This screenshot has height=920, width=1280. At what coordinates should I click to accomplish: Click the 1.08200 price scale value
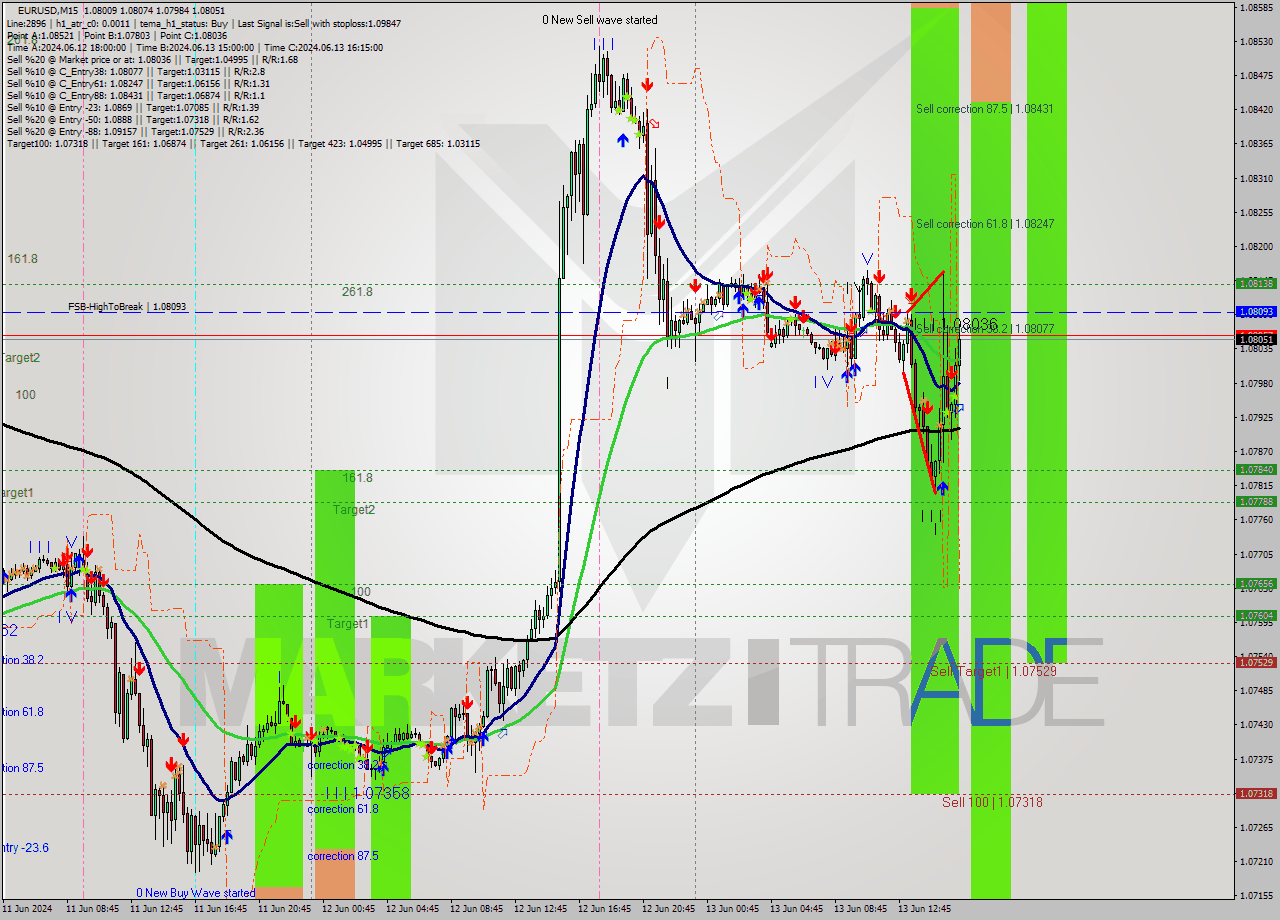tap(1256, 246)
